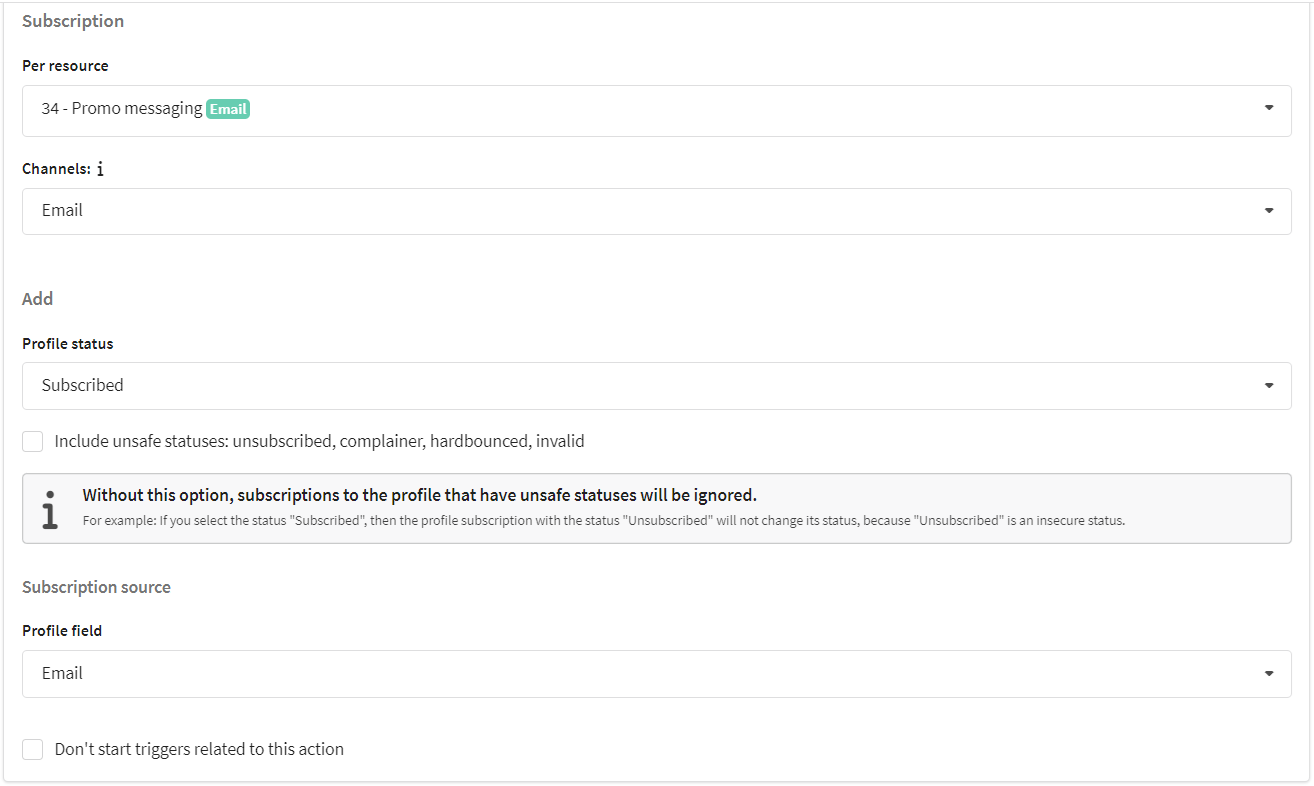Open the Profile status selector showing Subscribed
This screenshot has height=786, width=1314.
(657, 386)
